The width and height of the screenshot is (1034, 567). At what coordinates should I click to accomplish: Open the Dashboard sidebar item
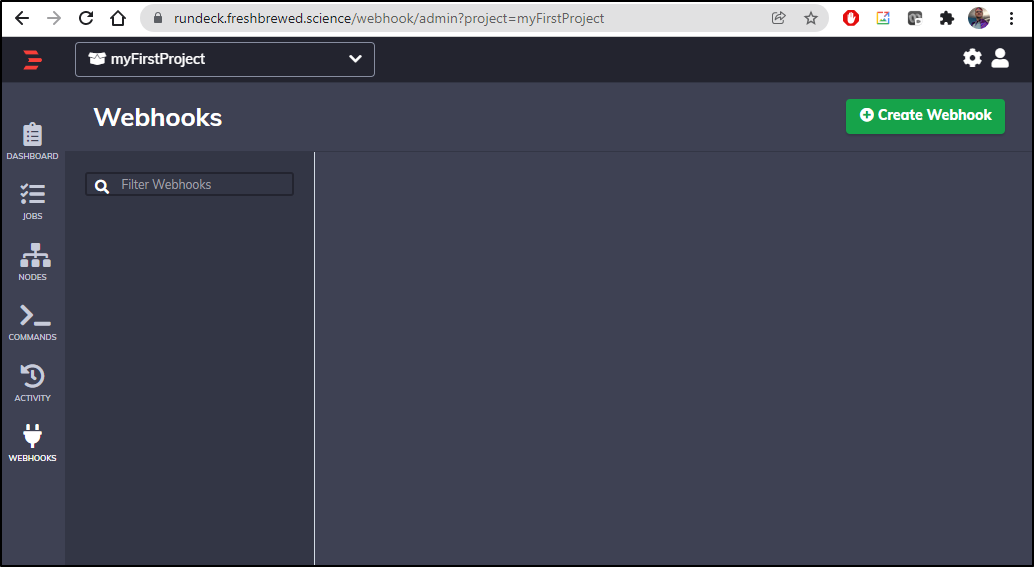32,141
